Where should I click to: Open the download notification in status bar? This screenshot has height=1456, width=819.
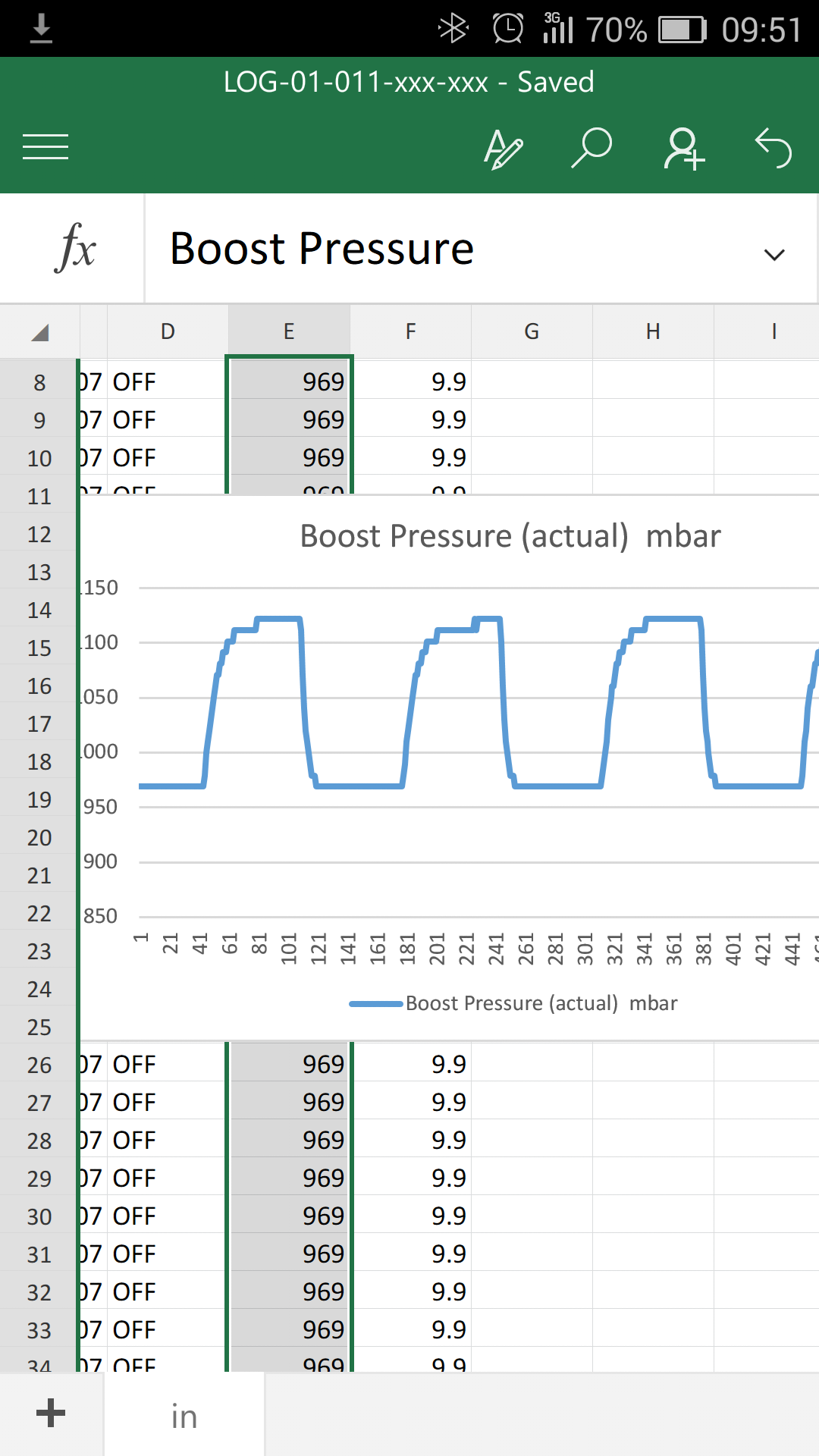(41, 29)
